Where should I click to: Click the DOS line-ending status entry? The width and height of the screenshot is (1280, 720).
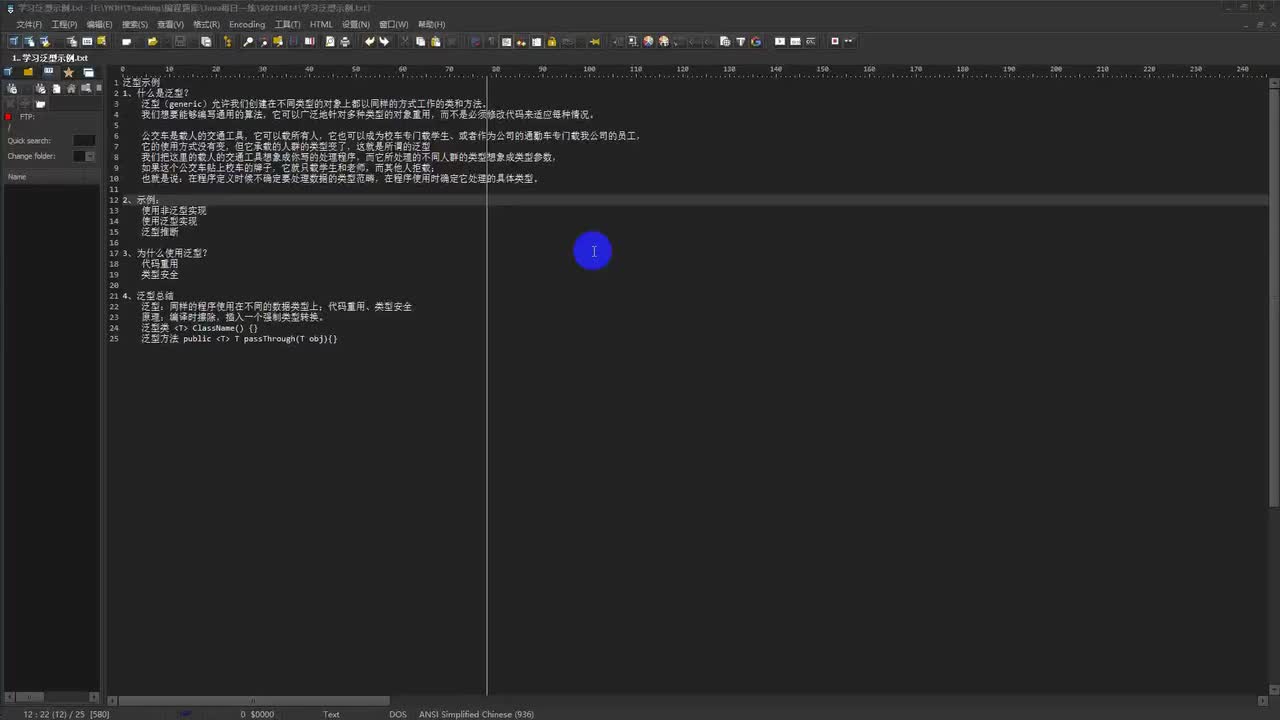398,714
